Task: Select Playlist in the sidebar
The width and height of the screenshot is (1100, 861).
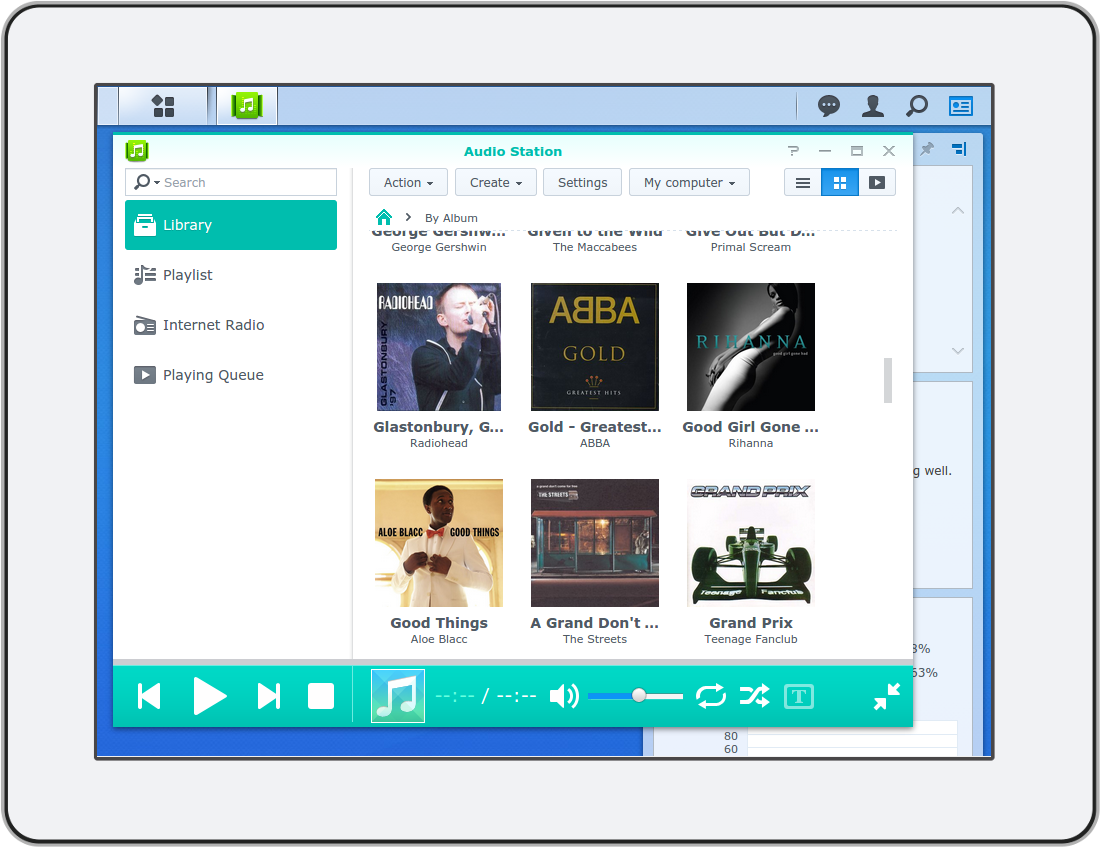Action: coord(231,275)
